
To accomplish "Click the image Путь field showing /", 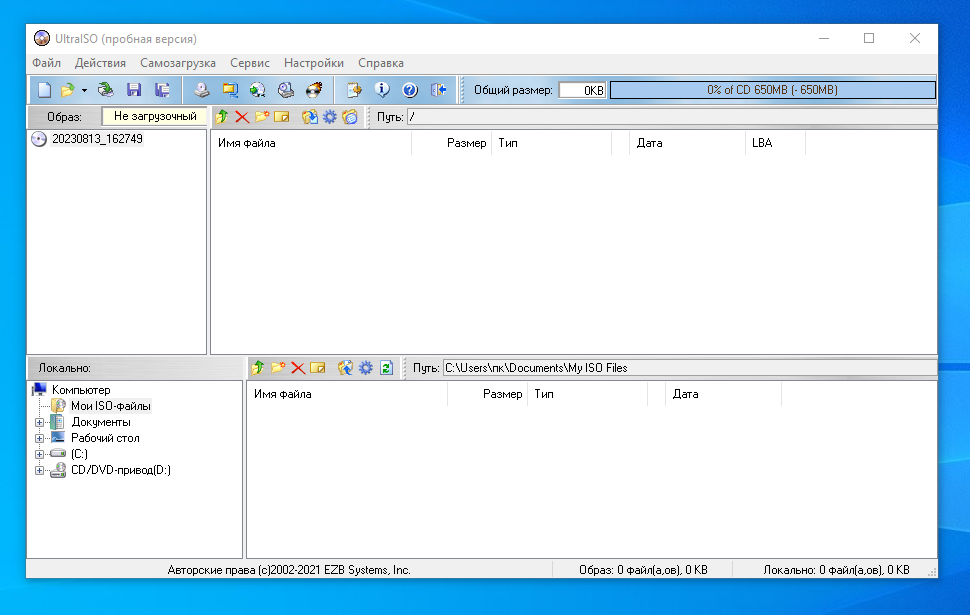I will [x=672, y=116].
